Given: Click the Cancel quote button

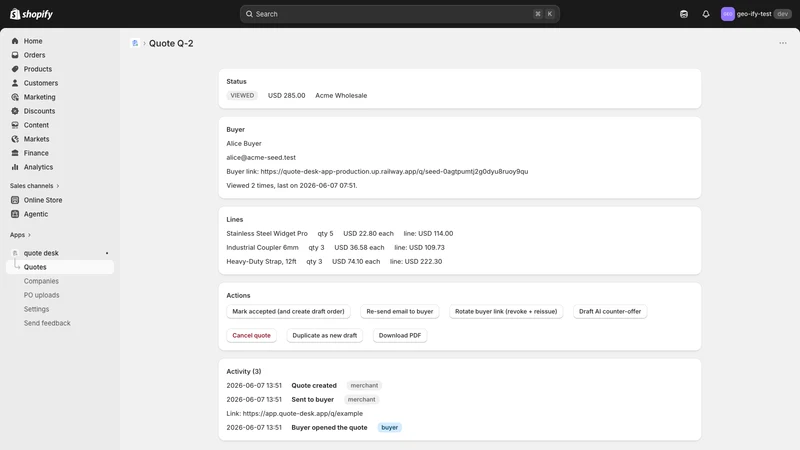Looking at the screenshot, I should point(251,335).
